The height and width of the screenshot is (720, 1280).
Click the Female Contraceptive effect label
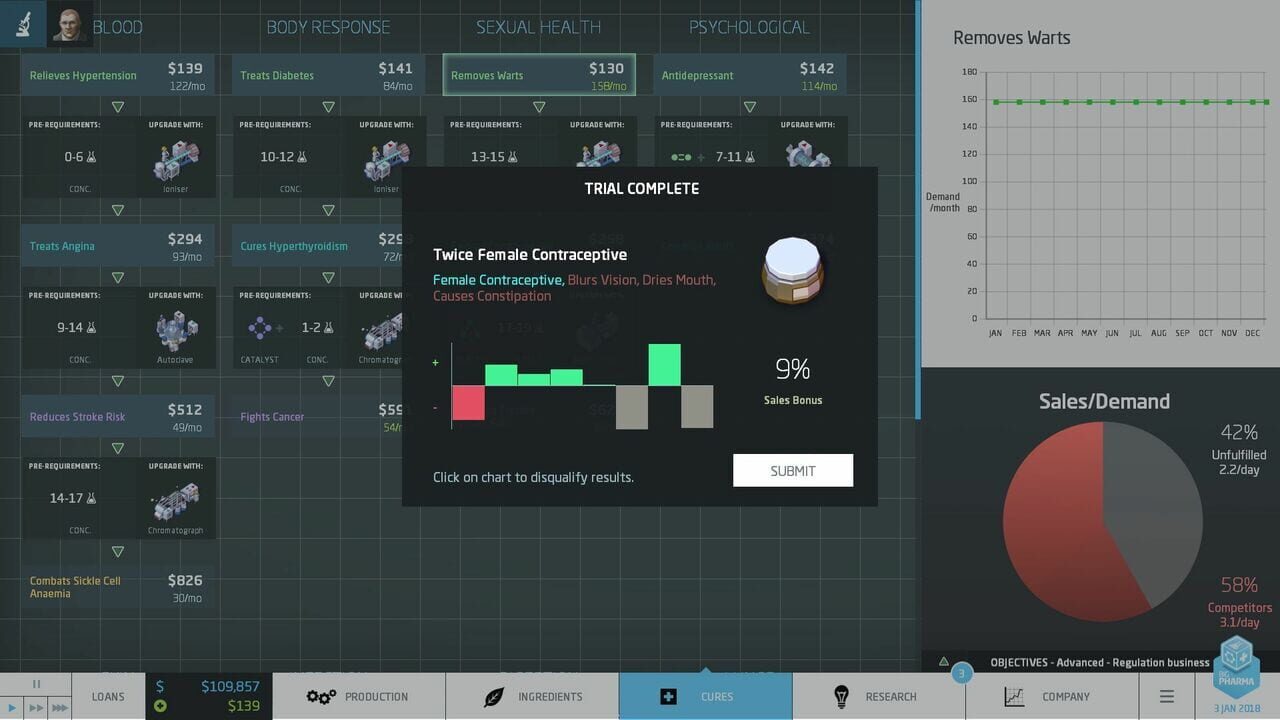coord(497,280)
